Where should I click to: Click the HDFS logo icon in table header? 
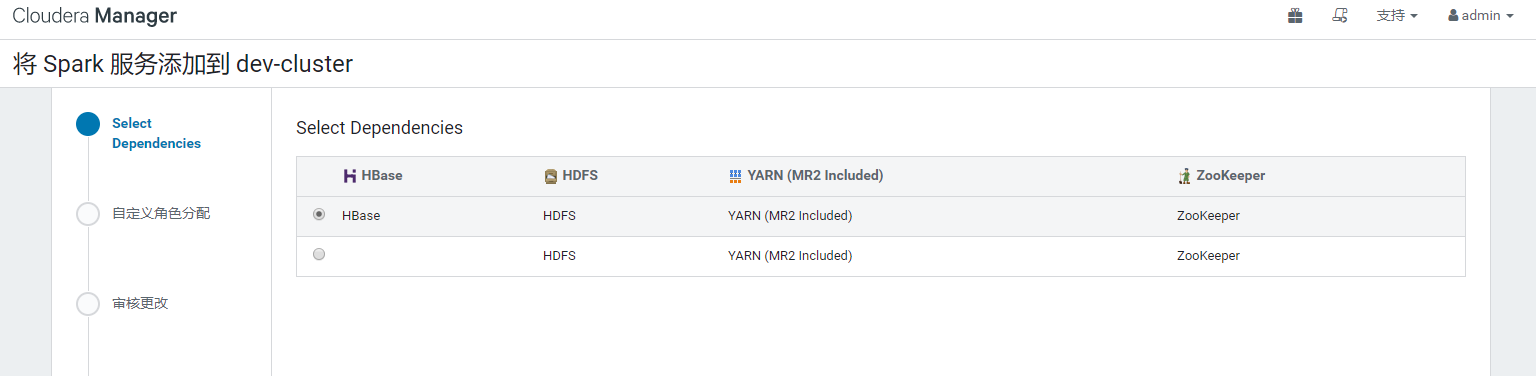tap(550, 176)
